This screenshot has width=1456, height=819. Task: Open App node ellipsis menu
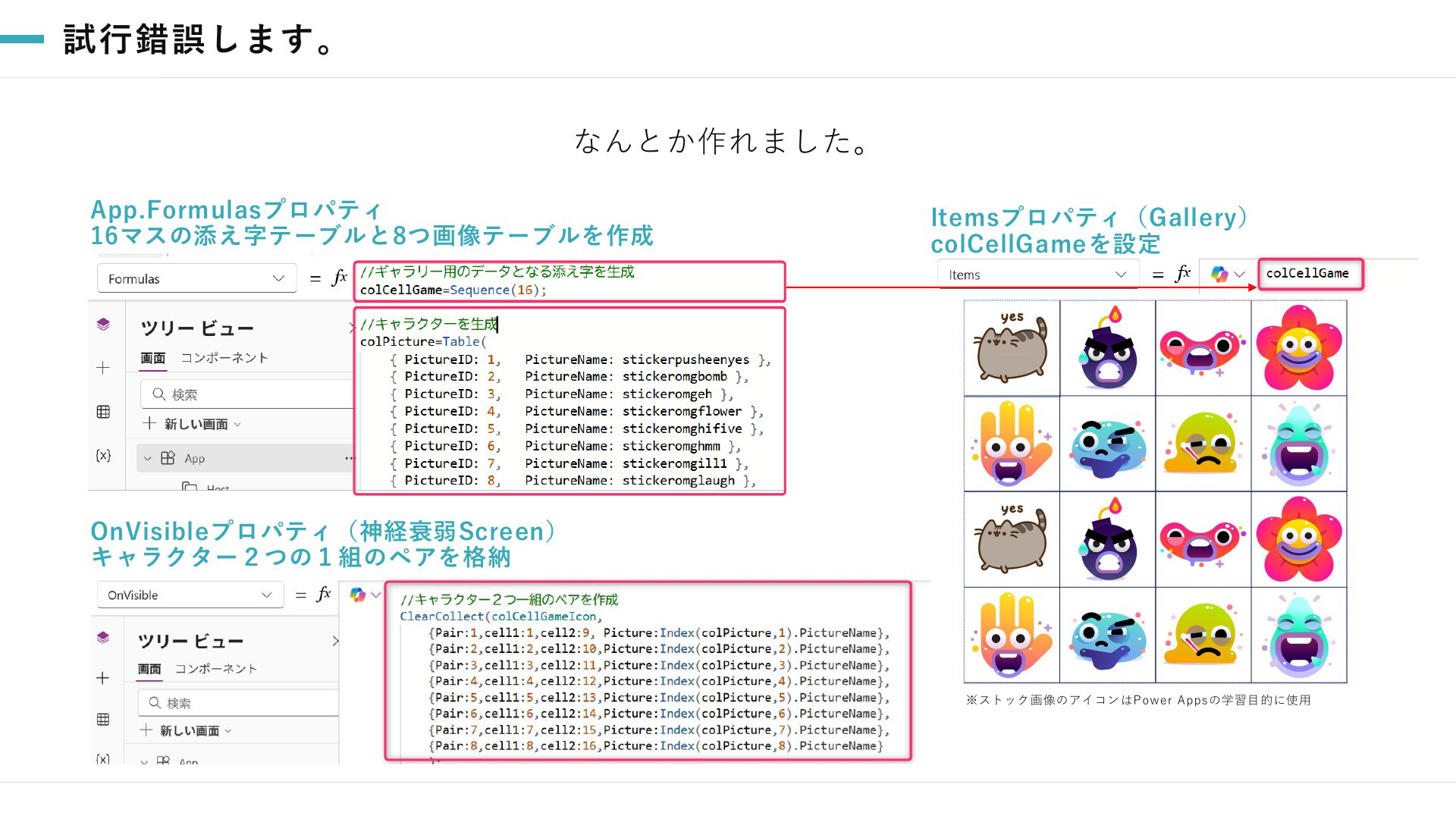point(349,458)
